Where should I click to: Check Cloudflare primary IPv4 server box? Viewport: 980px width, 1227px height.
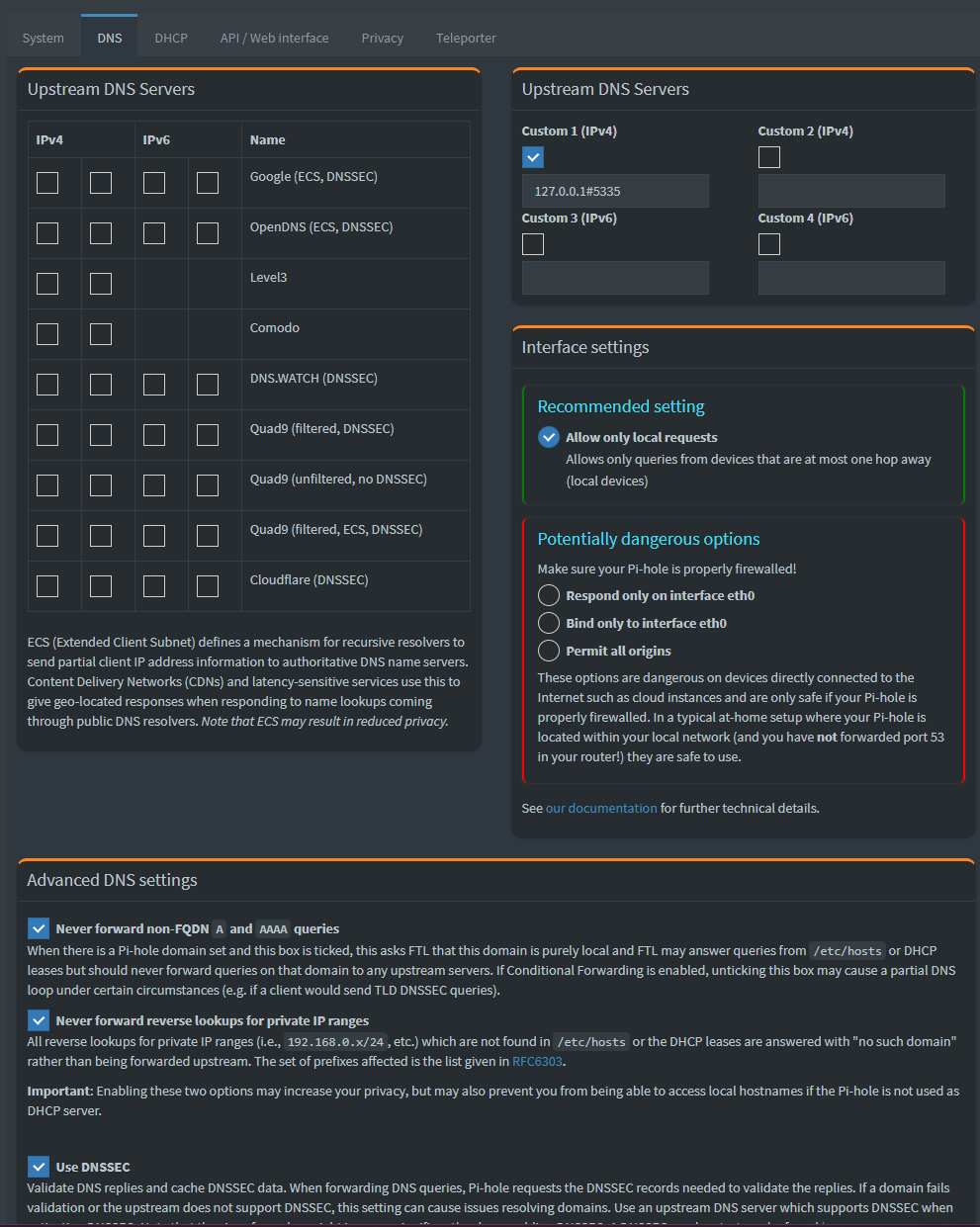pos(47,586)
